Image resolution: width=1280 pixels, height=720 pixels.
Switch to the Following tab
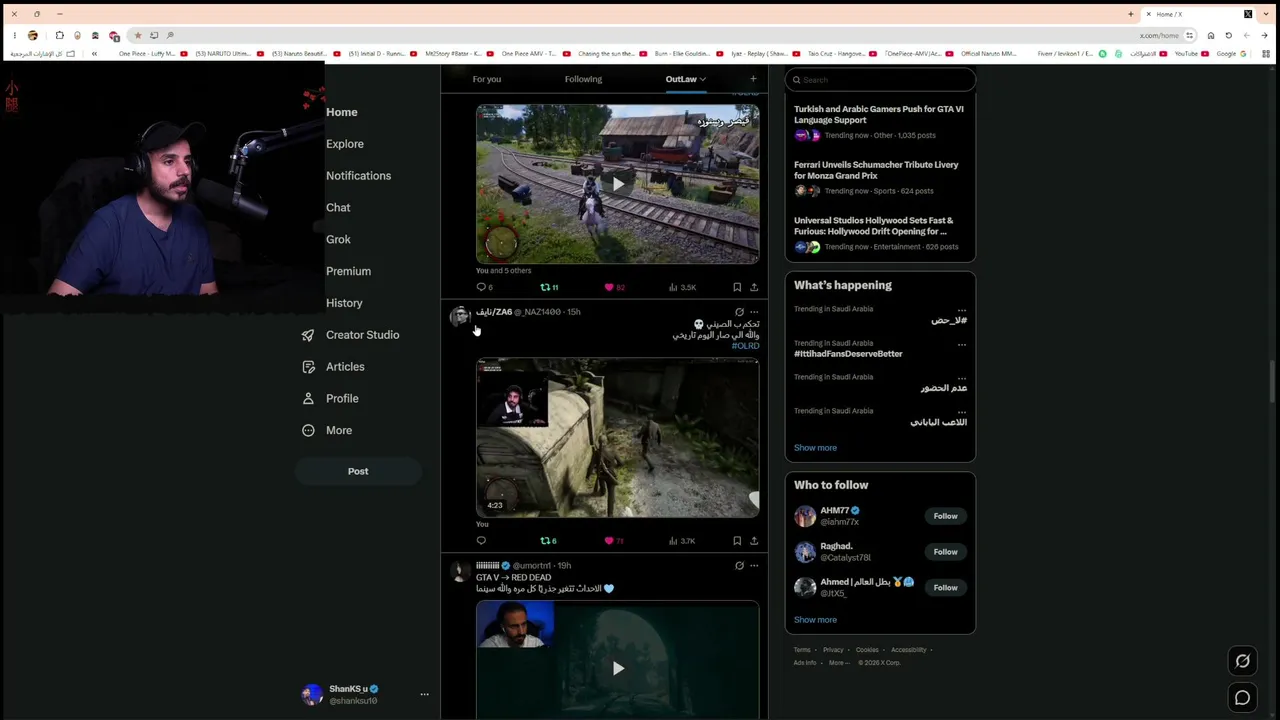(583, 79)
